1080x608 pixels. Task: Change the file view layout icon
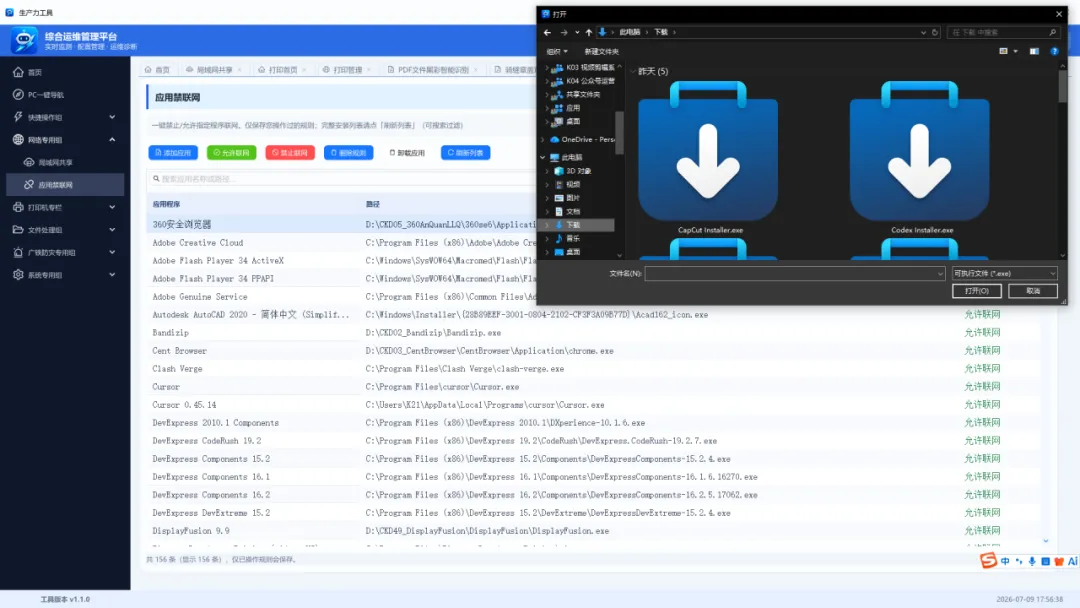tap(1004, 52)
